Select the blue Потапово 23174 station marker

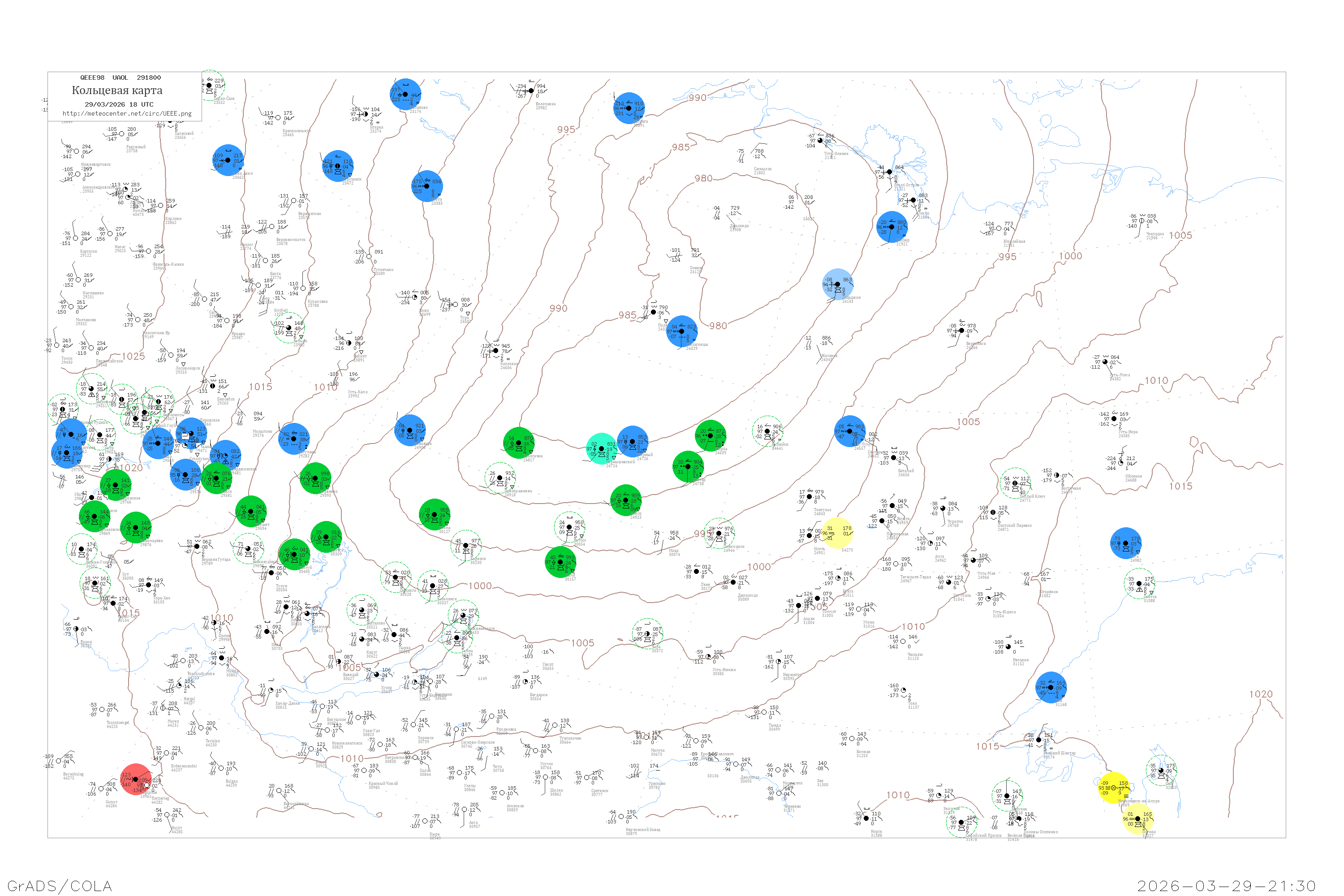pos(405,94)
